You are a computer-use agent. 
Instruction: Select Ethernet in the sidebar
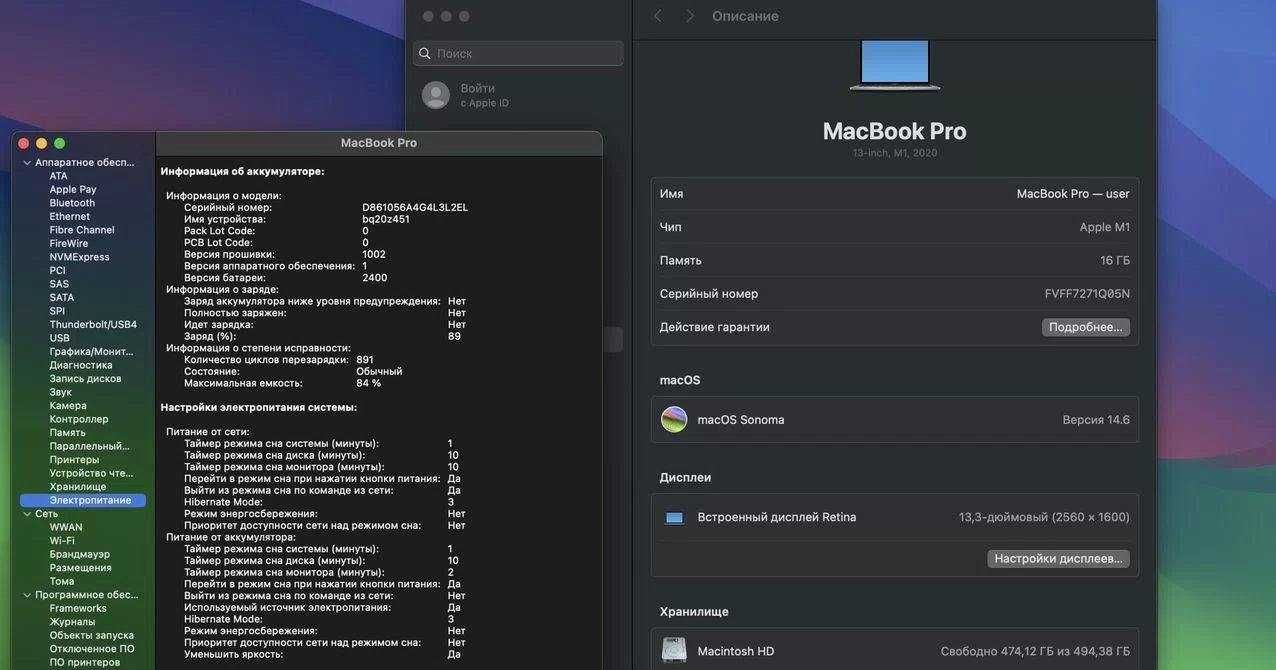[70, 217]
